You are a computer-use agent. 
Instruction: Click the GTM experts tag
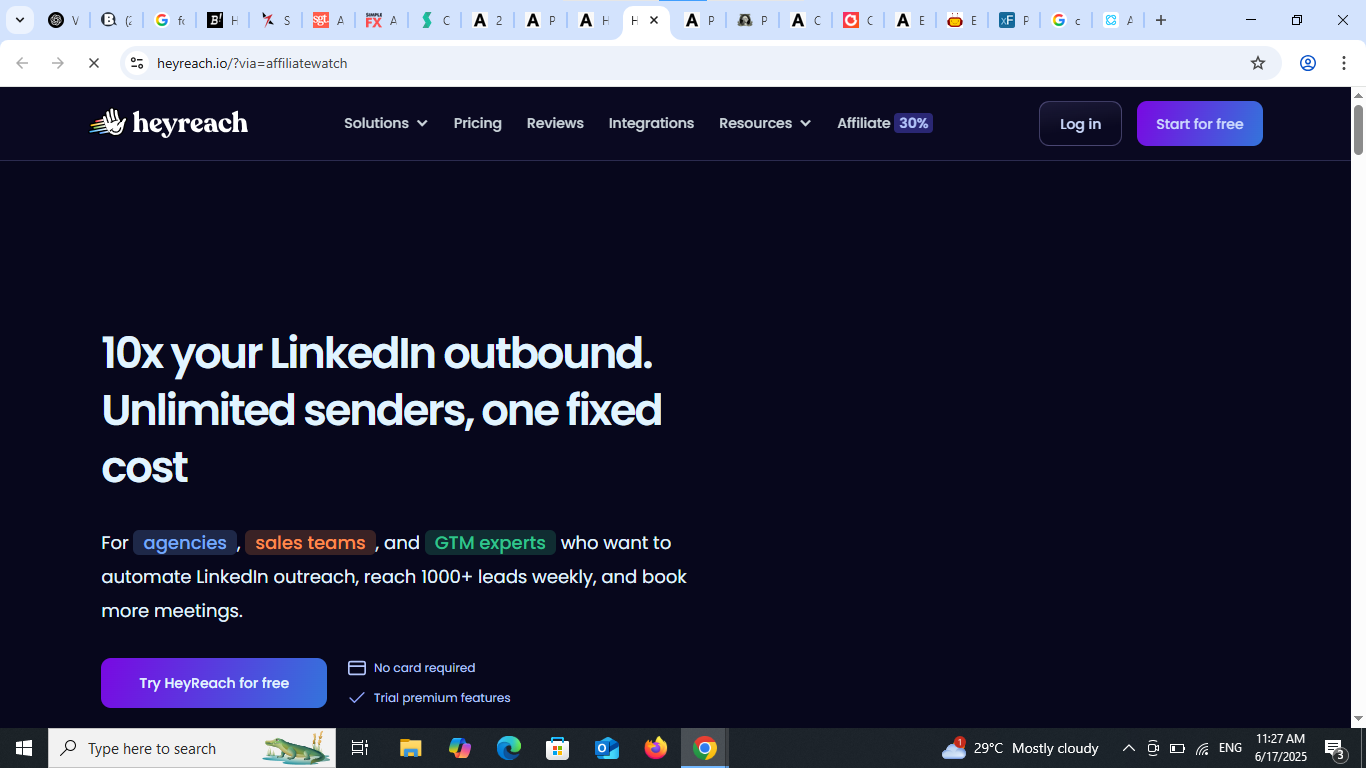click(x=490, y=543)
